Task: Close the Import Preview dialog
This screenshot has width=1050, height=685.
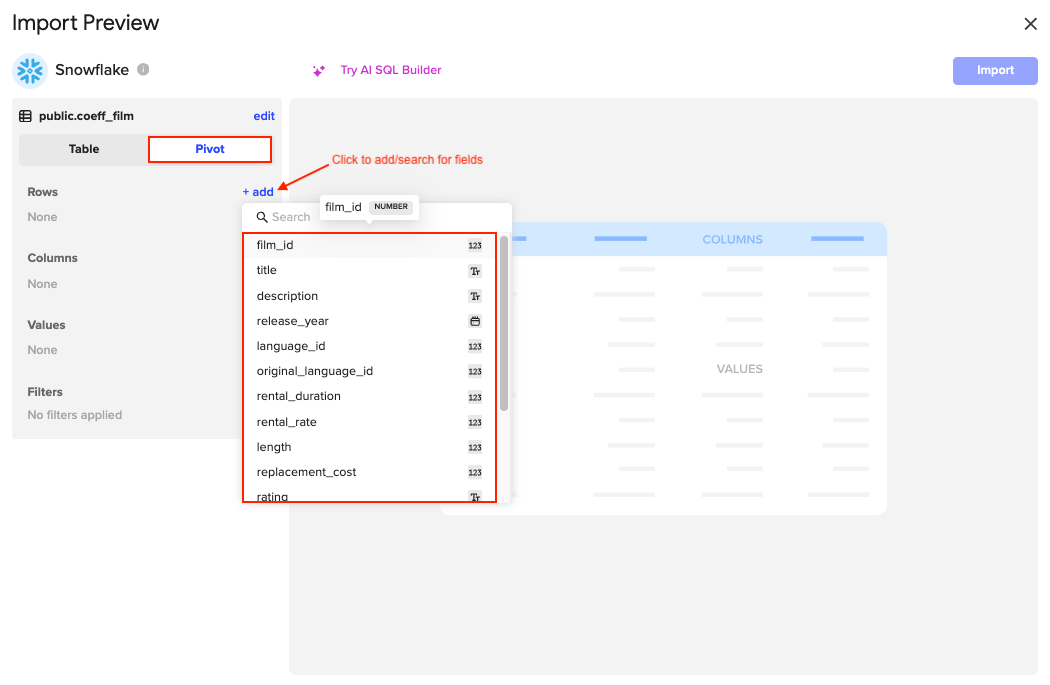Action: pyautogui.click(x=1030, y=24)
